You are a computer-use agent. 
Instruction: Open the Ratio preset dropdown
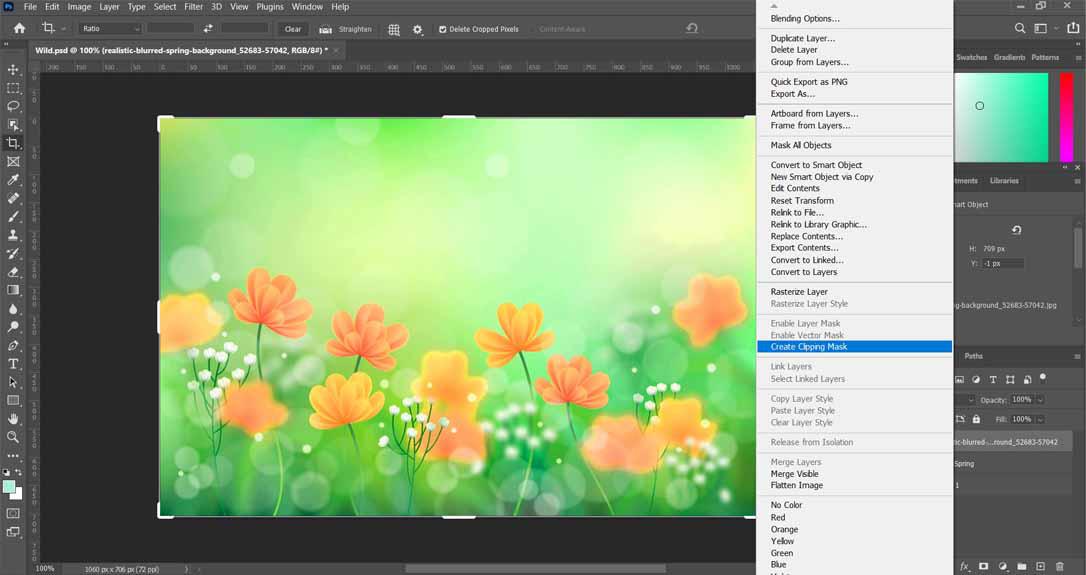point(109,29)
